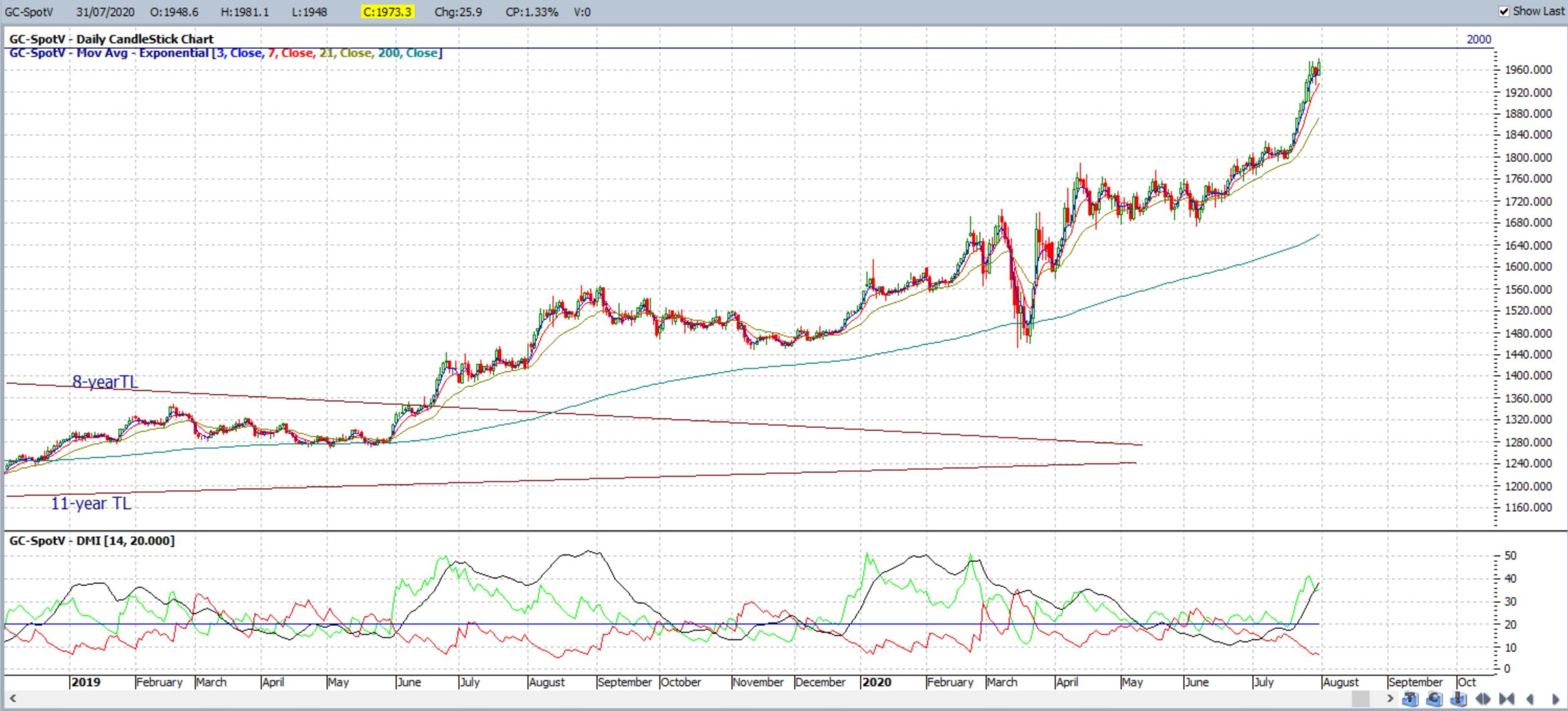Click the 2019 year marker on time axis
Viewport: 1568px width, 711px height.
[x=86, y=682]
